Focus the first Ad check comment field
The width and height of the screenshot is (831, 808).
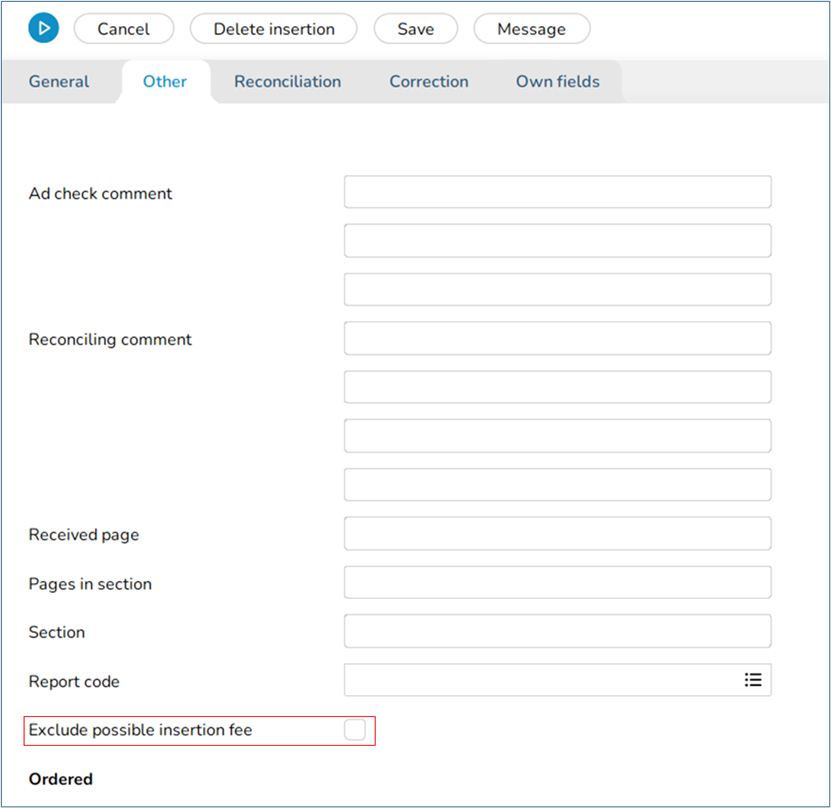point(557,192)
